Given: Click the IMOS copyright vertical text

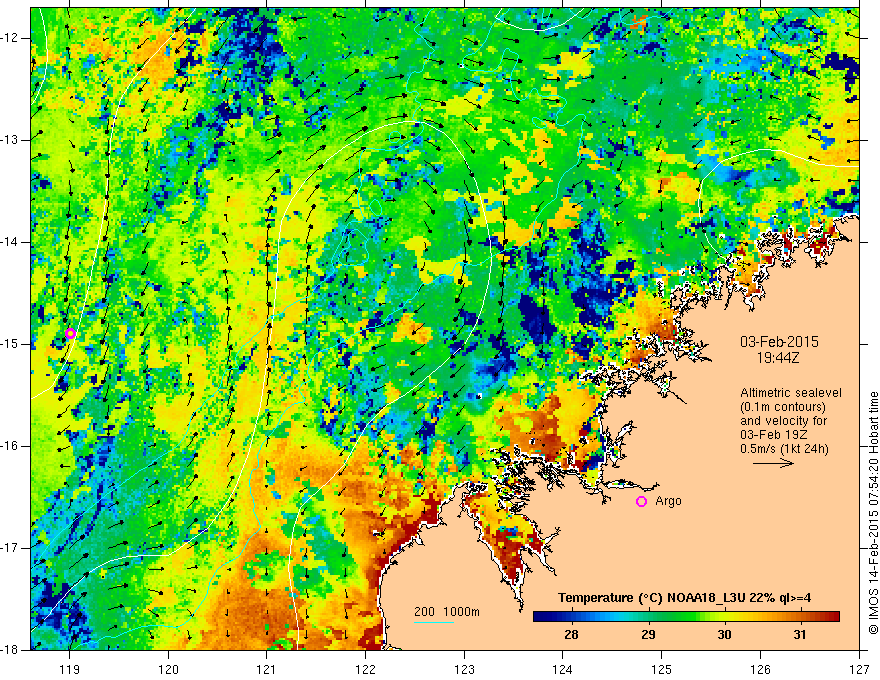Looking at the screenshot, I should point(873,513).
